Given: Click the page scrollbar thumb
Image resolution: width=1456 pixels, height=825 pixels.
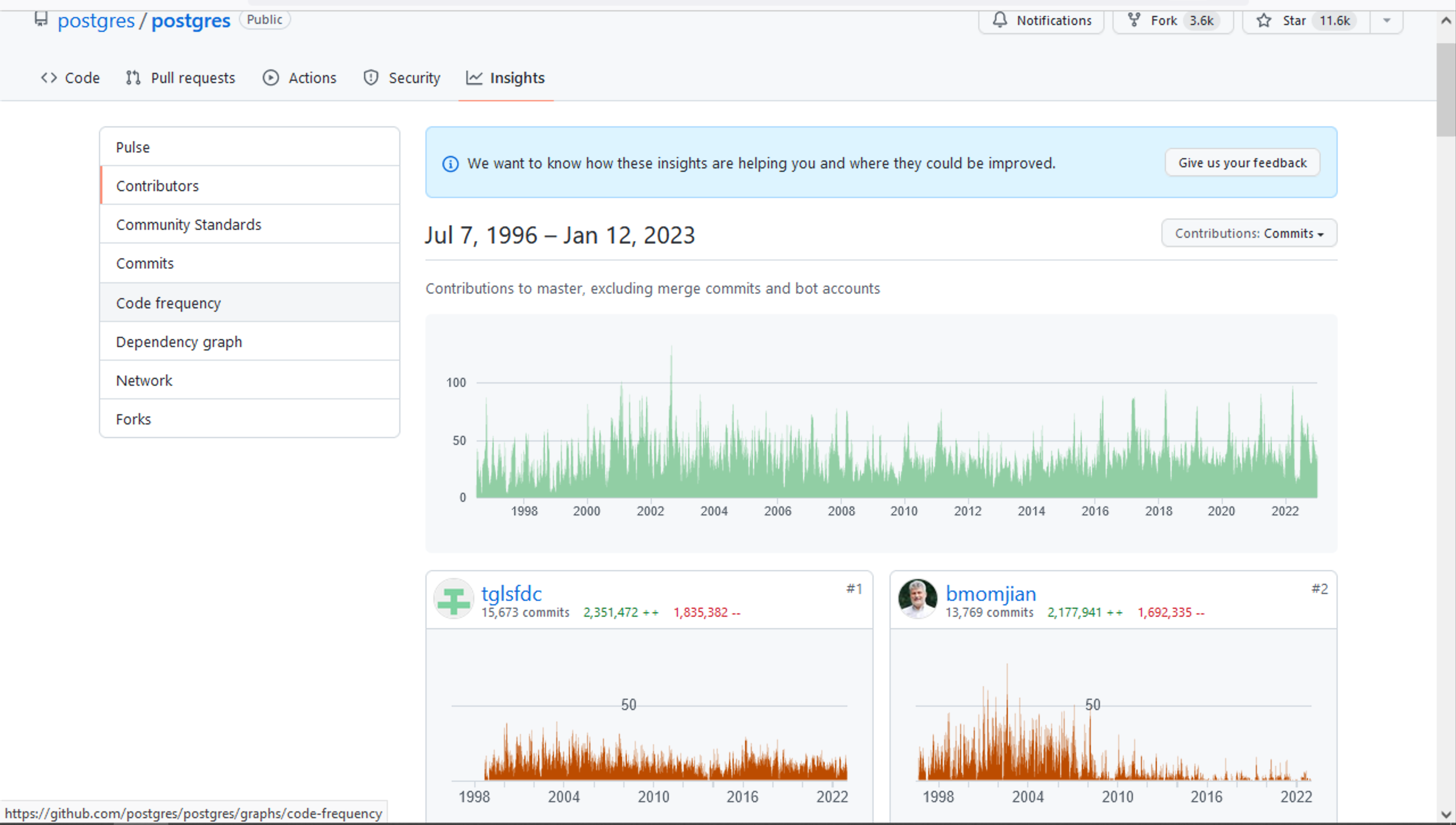Looking at the screenshot, I should [x=1445, y=89].
